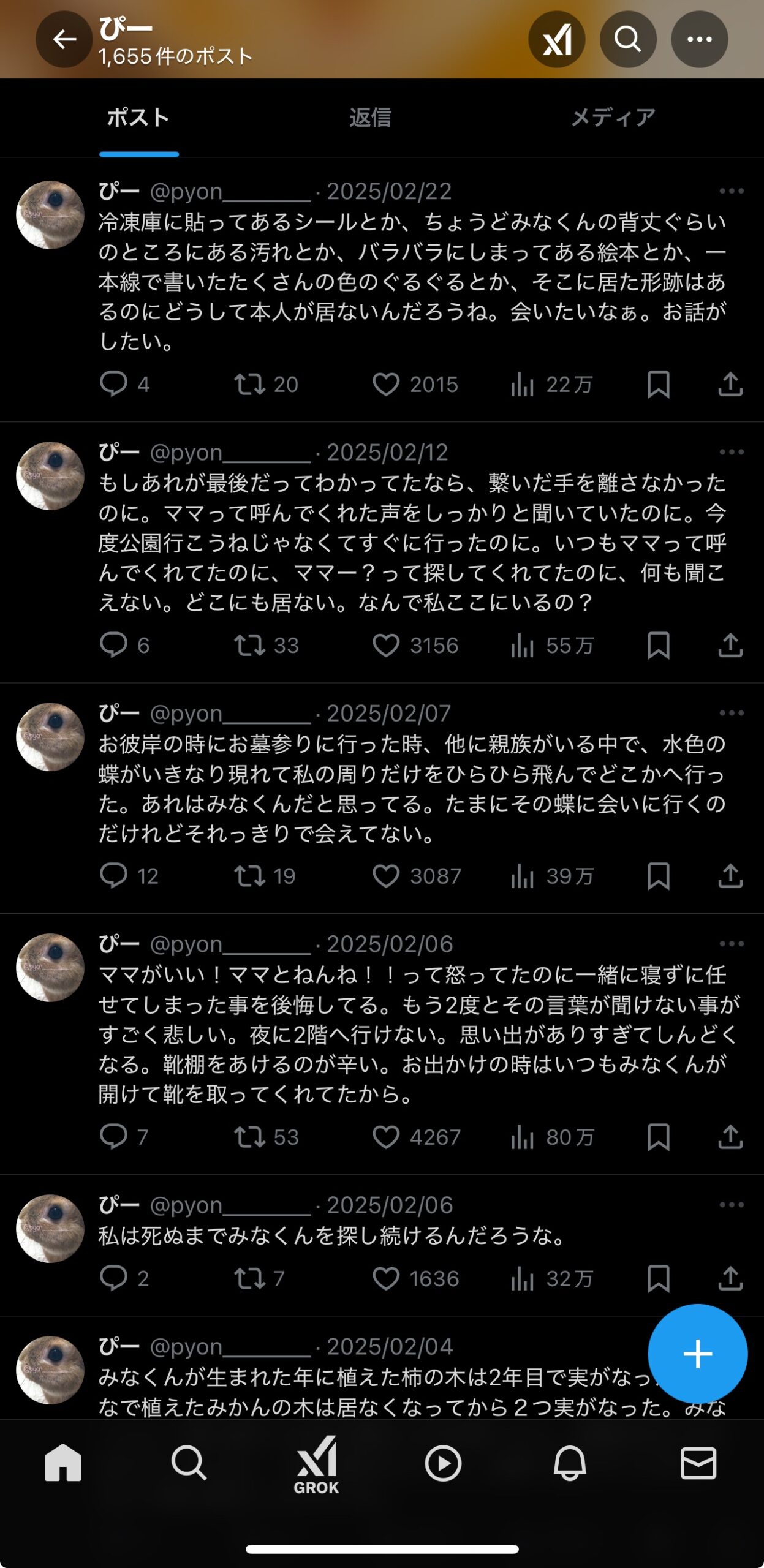This screenshot has width=764, height=1568.
Task: Bookmark the 2025/02/12 post
Action: 658,646
